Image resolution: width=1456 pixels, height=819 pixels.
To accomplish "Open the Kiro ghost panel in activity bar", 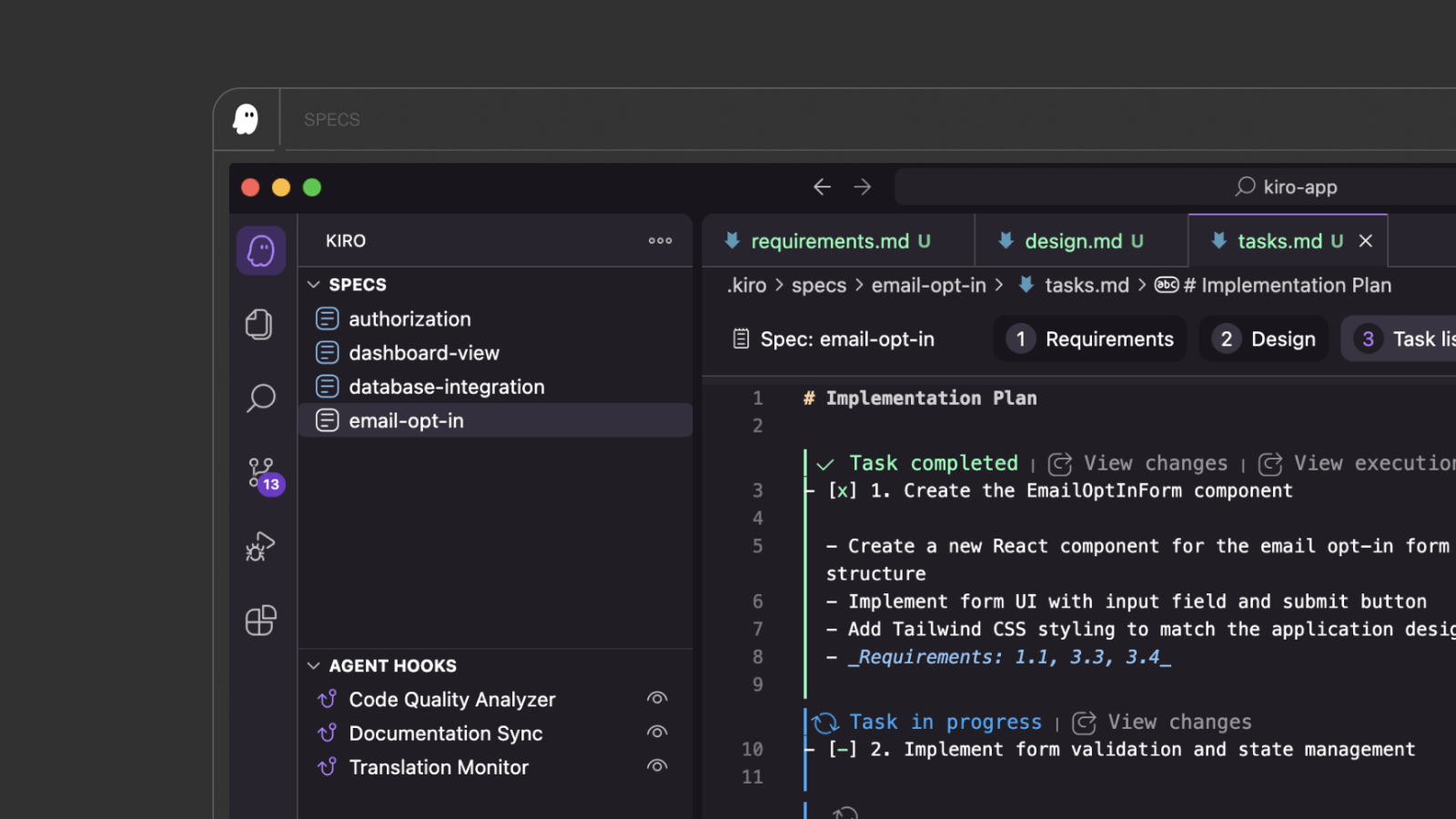I will click(x=261, y=251).
